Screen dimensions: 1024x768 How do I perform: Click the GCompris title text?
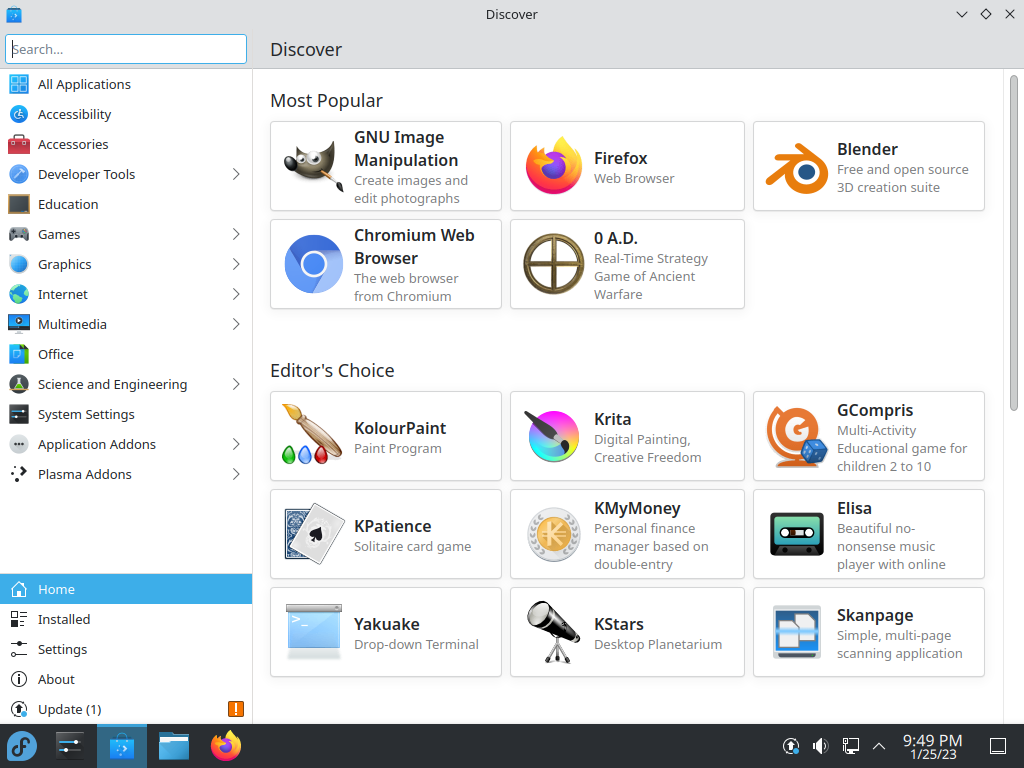click(x=875, y=410)
